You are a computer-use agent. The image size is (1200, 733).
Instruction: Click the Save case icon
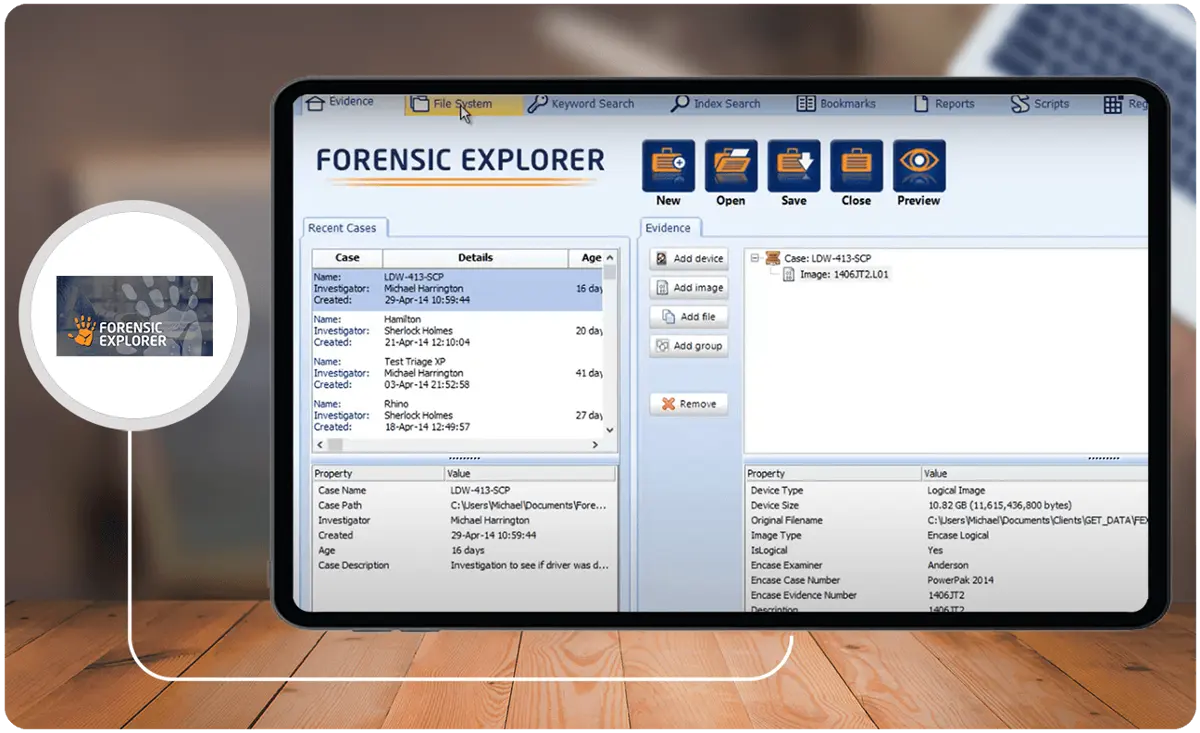[x=794, y=166]
